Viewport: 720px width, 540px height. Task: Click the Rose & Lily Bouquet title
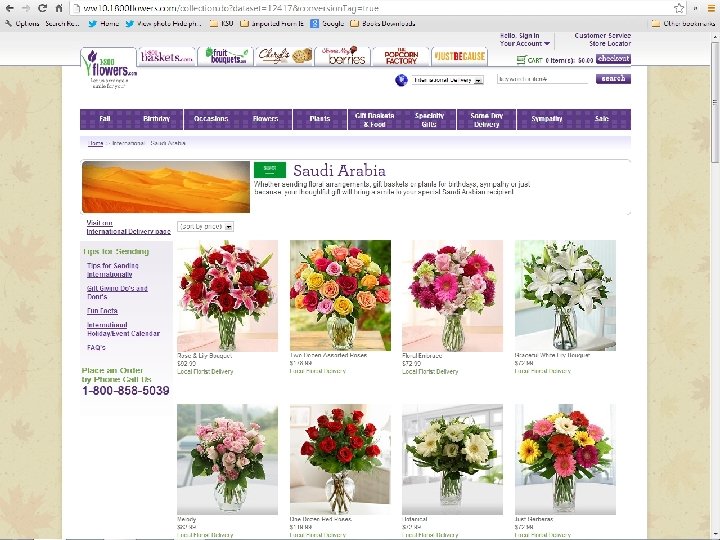pos(204,355)
